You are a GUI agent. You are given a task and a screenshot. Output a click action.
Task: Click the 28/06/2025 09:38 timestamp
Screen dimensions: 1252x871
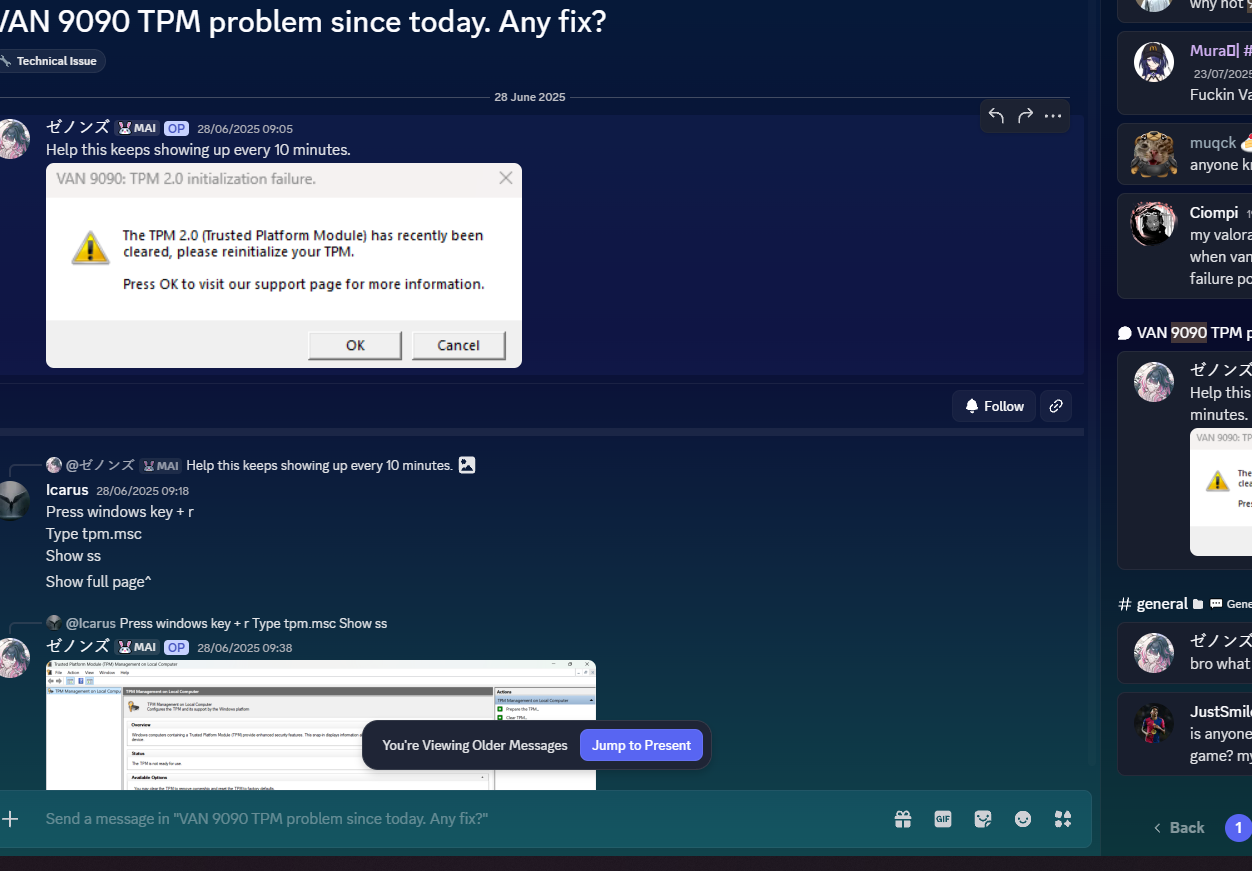tap(245, 648)
